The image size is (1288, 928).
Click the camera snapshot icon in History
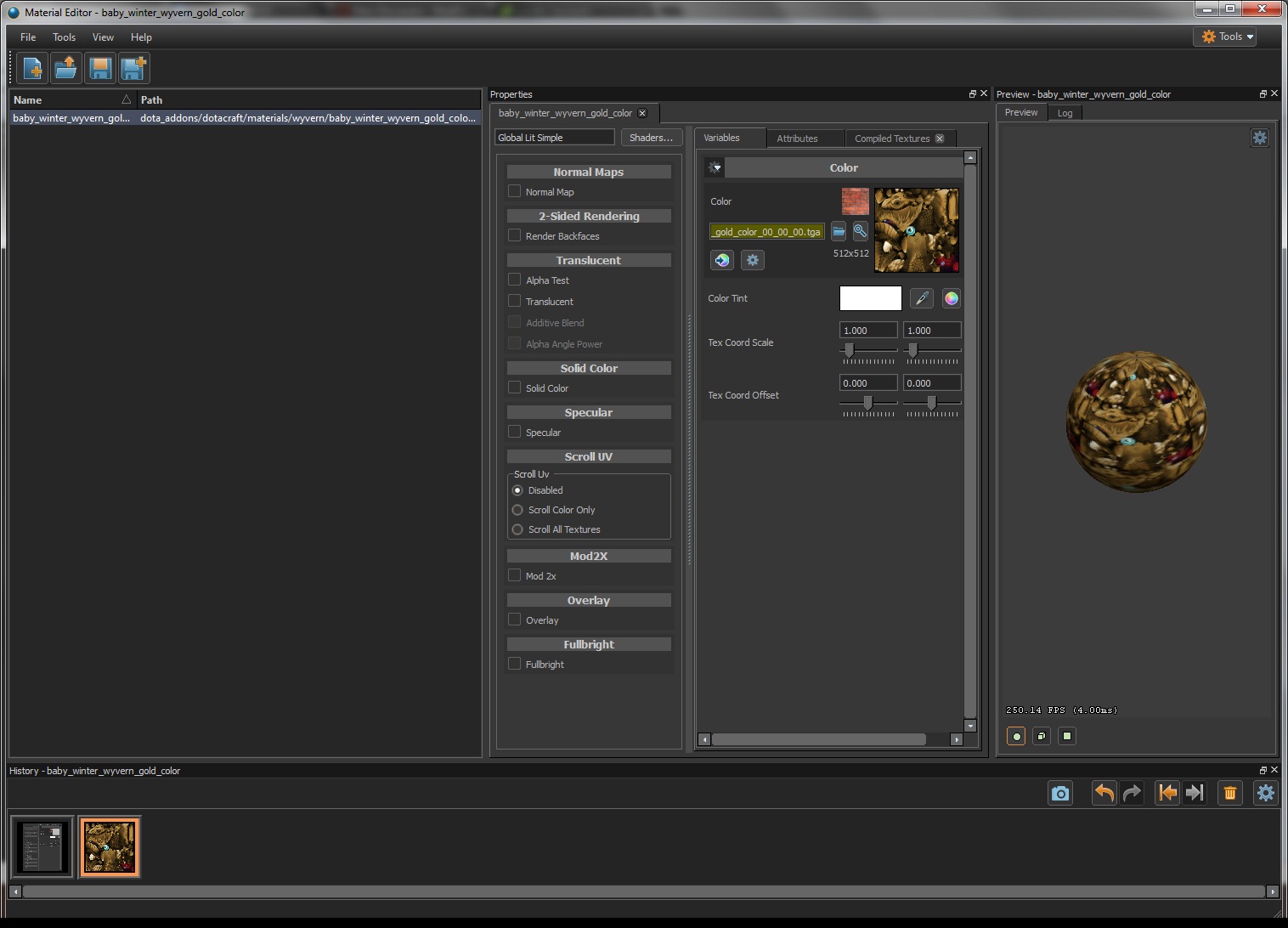[1059, 794]
